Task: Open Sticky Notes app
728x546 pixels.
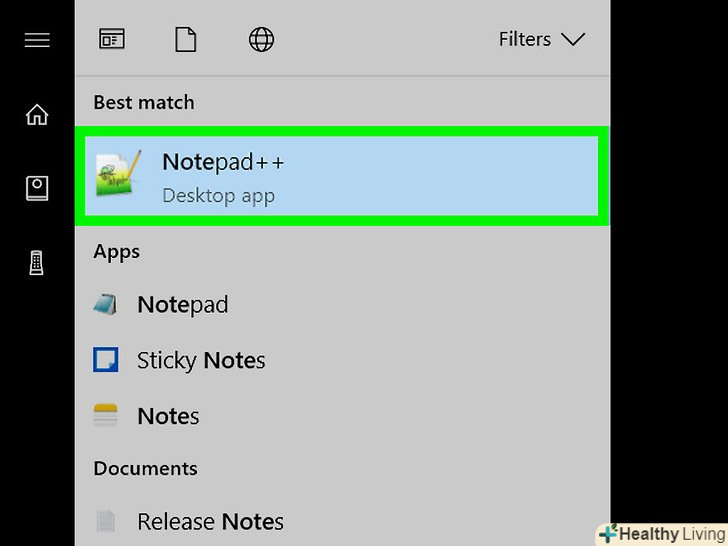Action: 342,360
